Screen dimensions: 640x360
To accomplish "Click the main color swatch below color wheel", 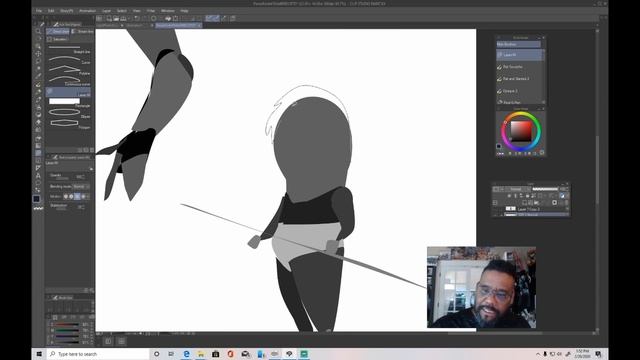I will pyautogui.click(x=499, y=146).
